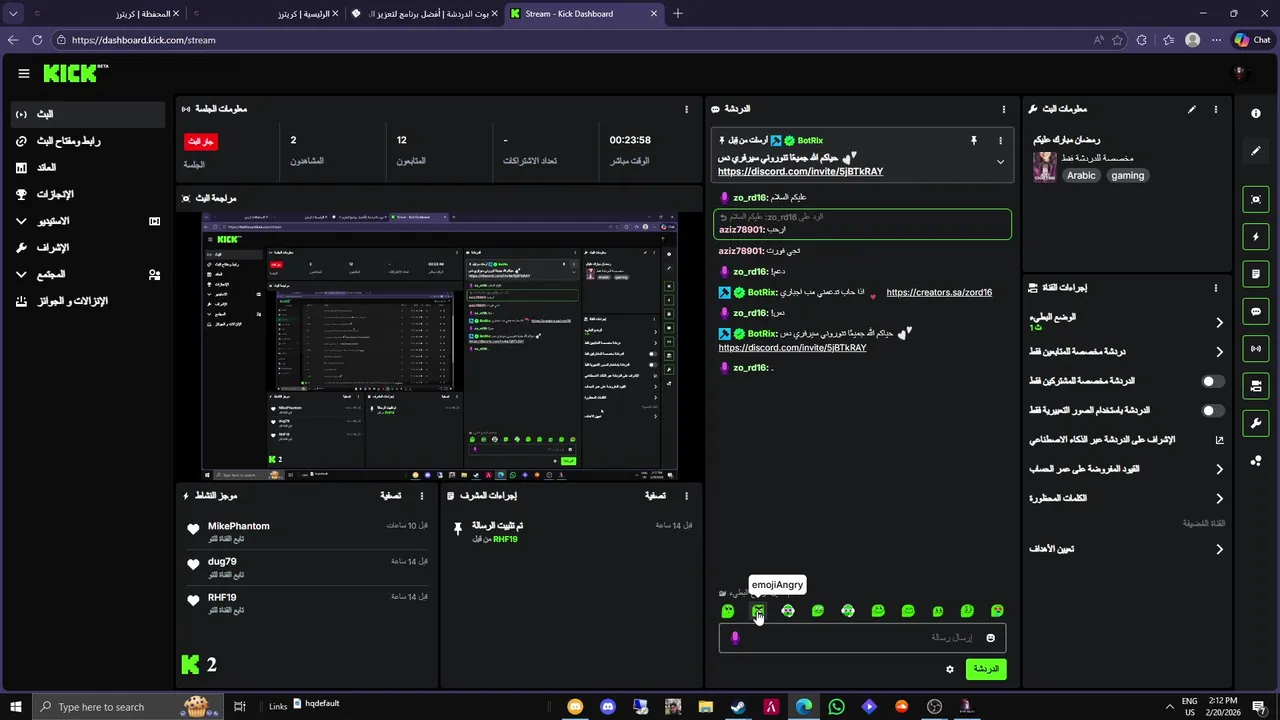1280x720 pixels.
Task: Open three-dots menu of the session info panel
Action: pyautogui.click(x=686, y=109)
